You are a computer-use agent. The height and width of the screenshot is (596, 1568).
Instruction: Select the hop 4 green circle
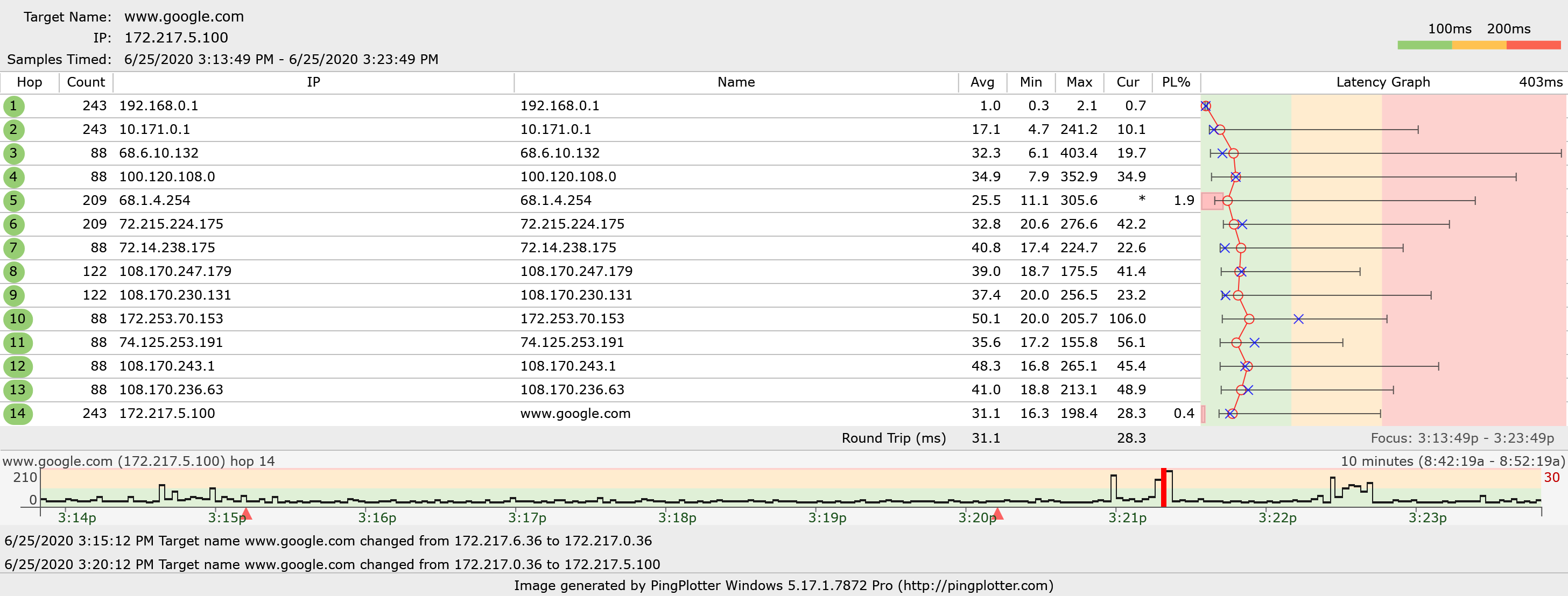click(x=13, y=177)
